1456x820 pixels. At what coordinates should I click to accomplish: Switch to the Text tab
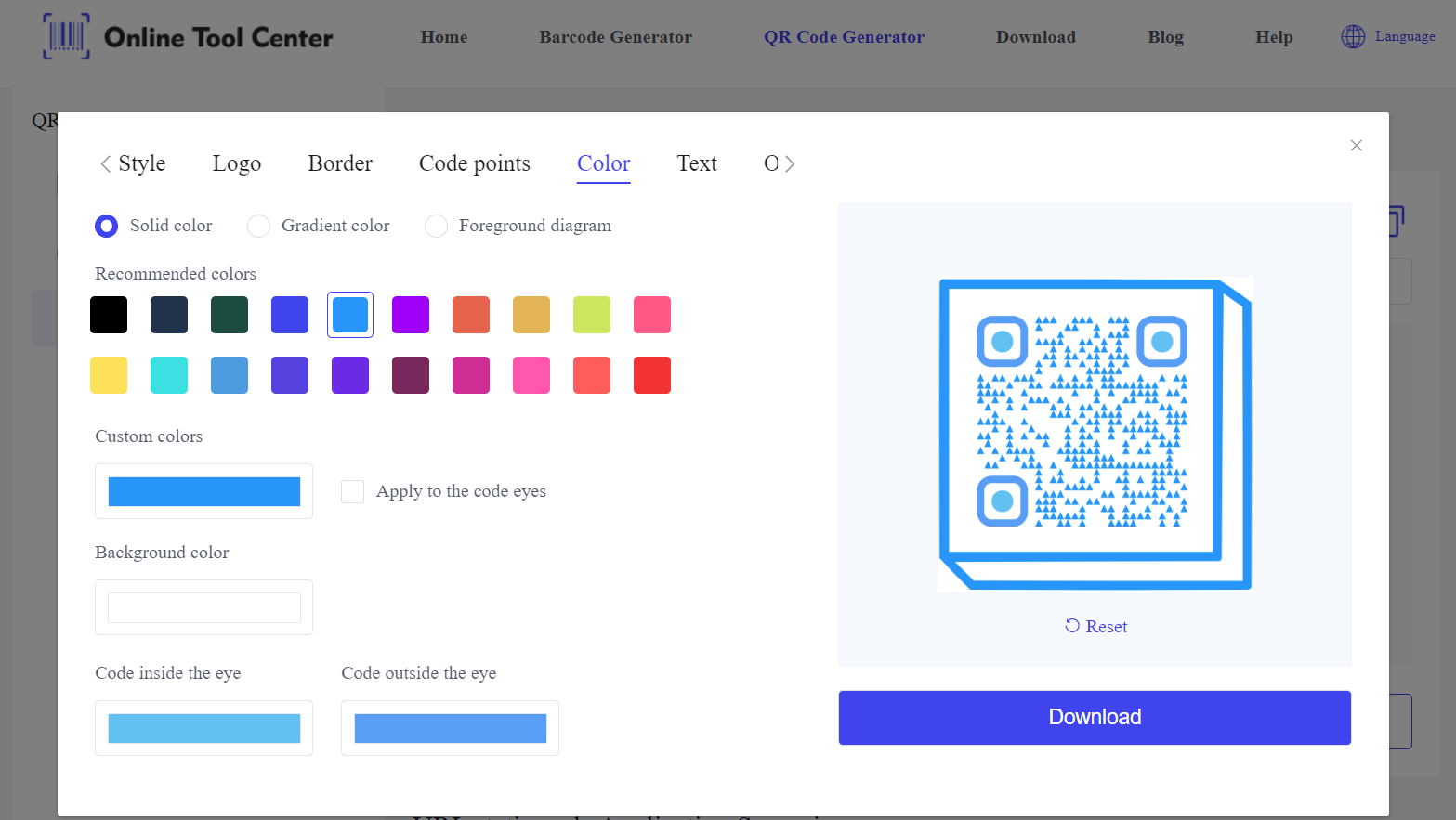(697, 163)
